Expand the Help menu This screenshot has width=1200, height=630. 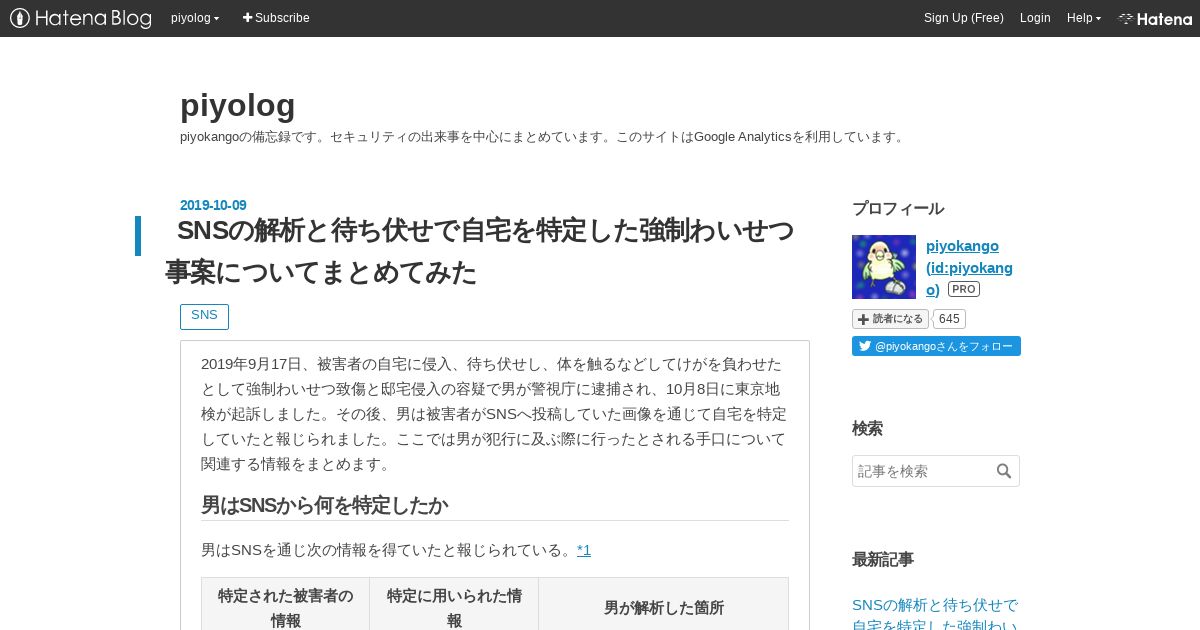point(1083,18)
